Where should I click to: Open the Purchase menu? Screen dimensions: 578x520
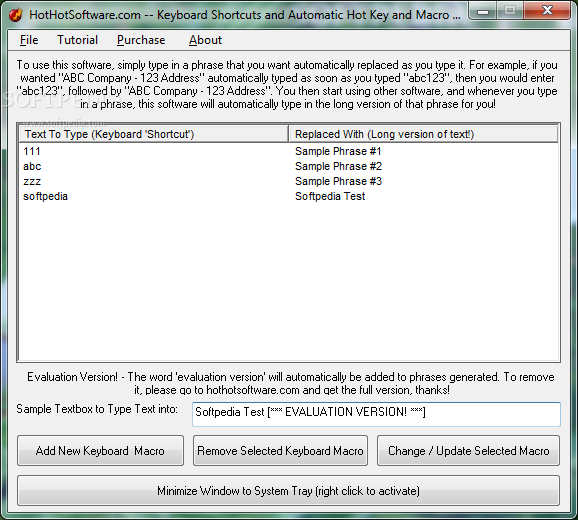tap(141, 40)
